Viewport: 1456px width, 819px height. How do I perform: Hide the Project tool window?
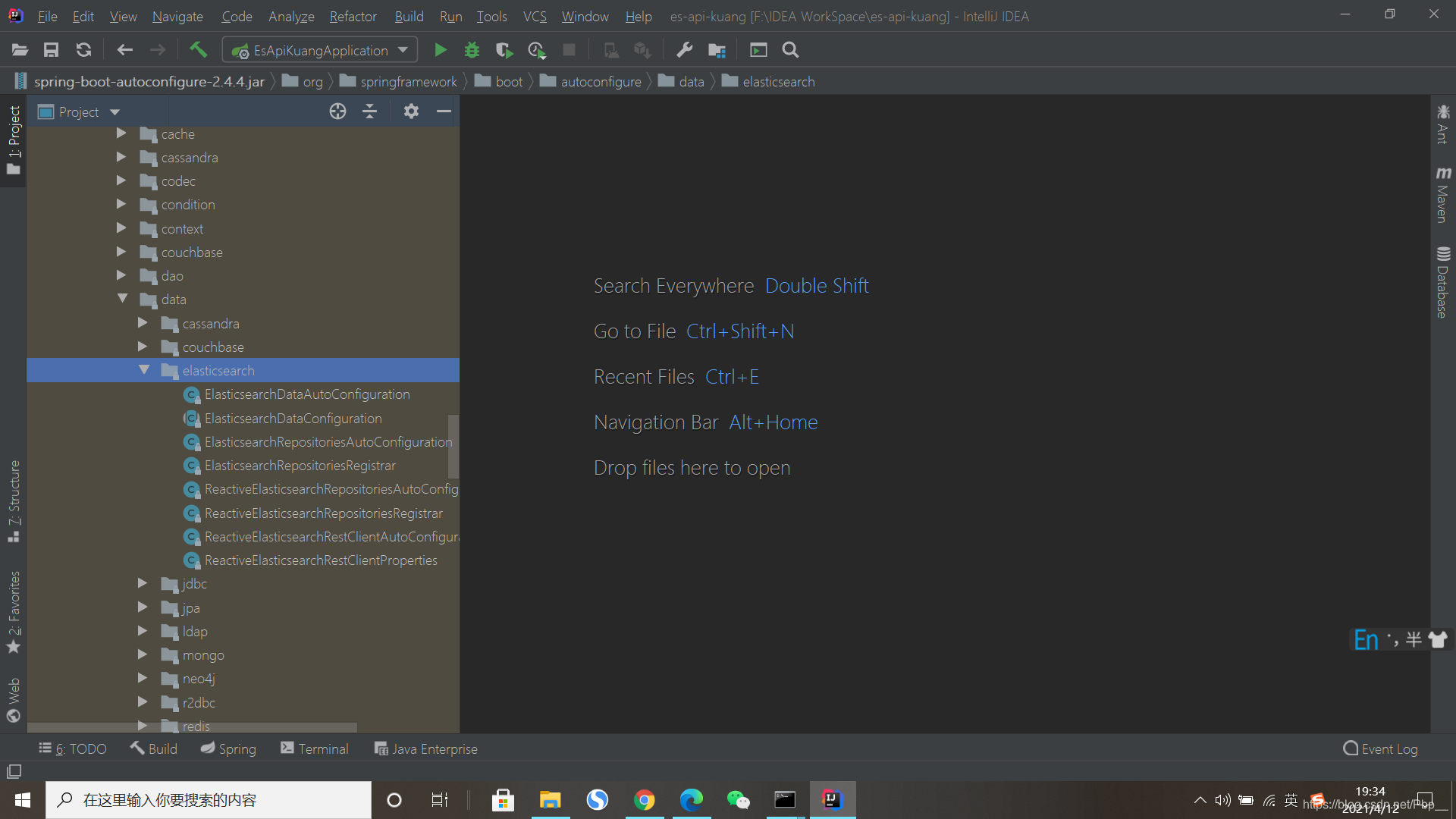444,111
